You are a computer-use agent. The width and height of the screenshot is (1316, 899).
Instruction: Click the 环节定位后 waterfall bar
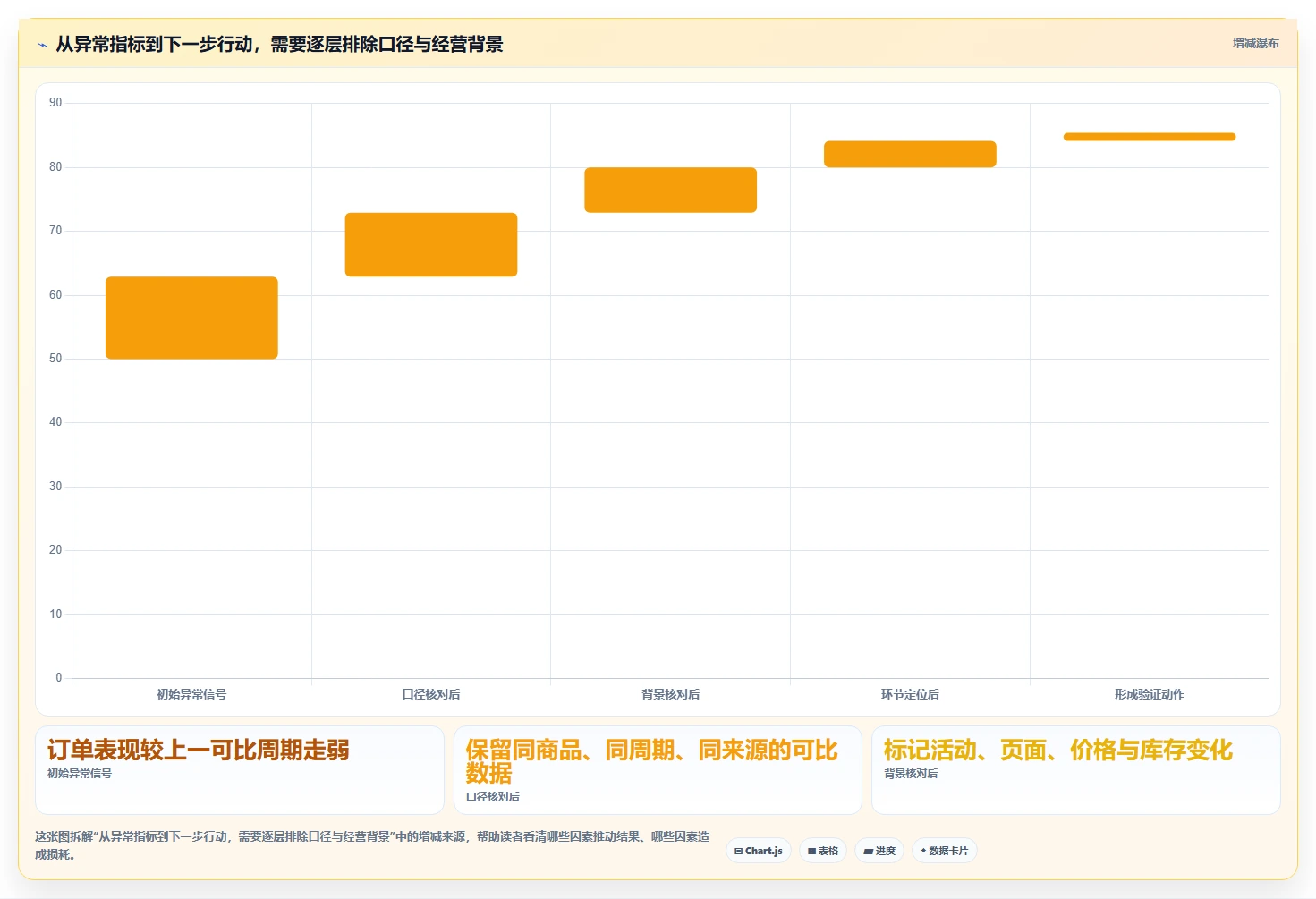(910, 154)
